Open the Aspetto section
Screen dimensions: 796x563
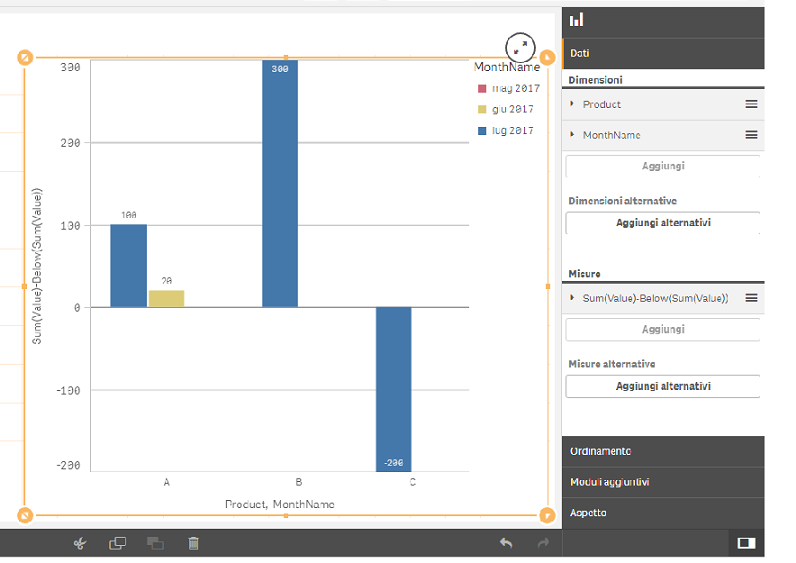coord(663,513)
